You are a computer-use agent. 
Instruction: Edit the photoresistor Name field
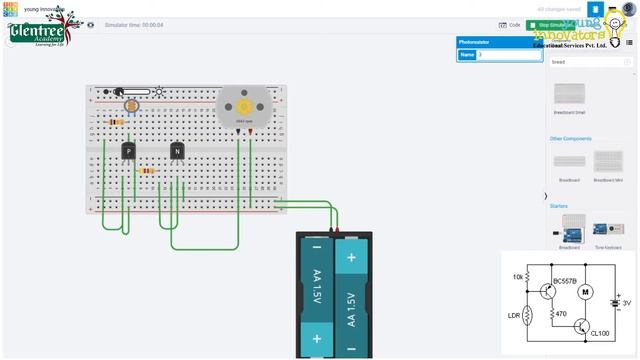(x=509, y=55)
